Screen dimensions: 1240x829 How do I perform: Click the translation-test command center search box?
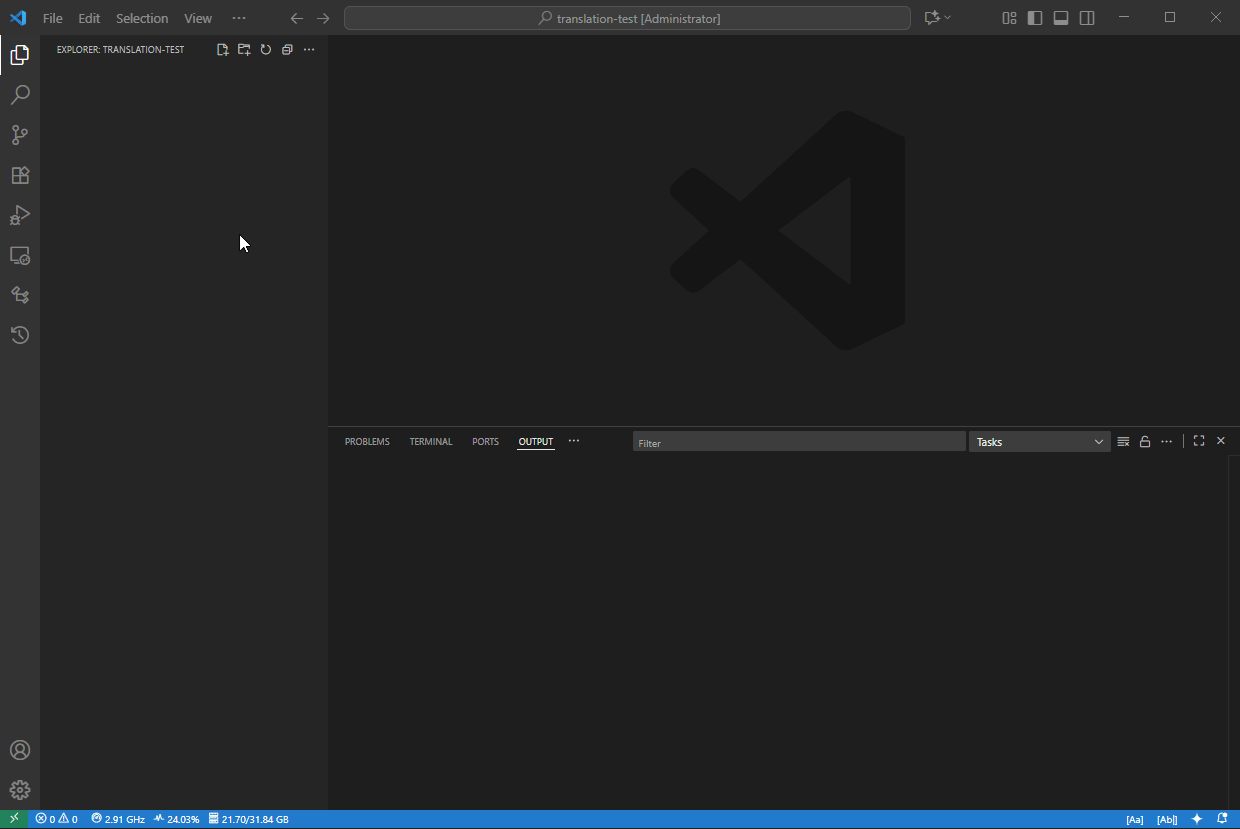coord(627,18)
